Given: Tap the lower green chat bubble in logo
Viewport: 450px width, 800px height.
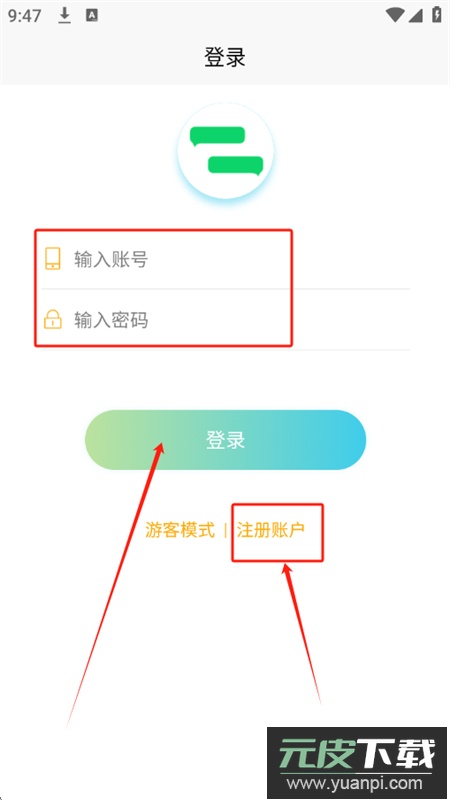Looking at the screenshot, I should pos(235,165).
